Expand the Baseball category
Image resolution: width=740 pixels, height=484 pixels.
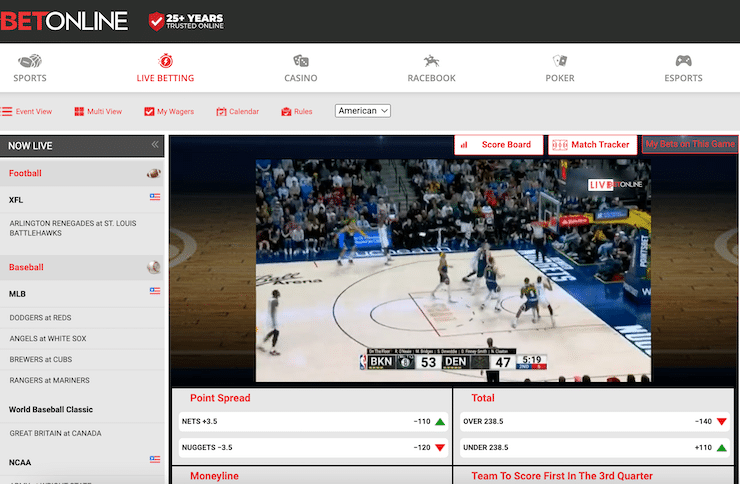pos(82,267)
